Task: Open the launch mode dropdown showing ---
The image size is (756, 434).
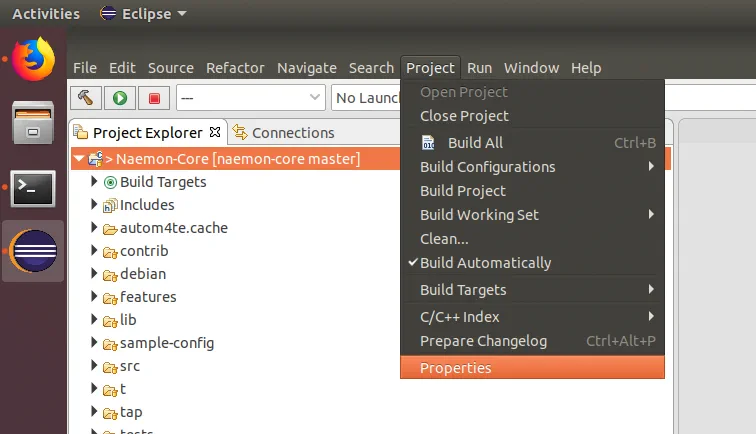Action: click(251, 98)
